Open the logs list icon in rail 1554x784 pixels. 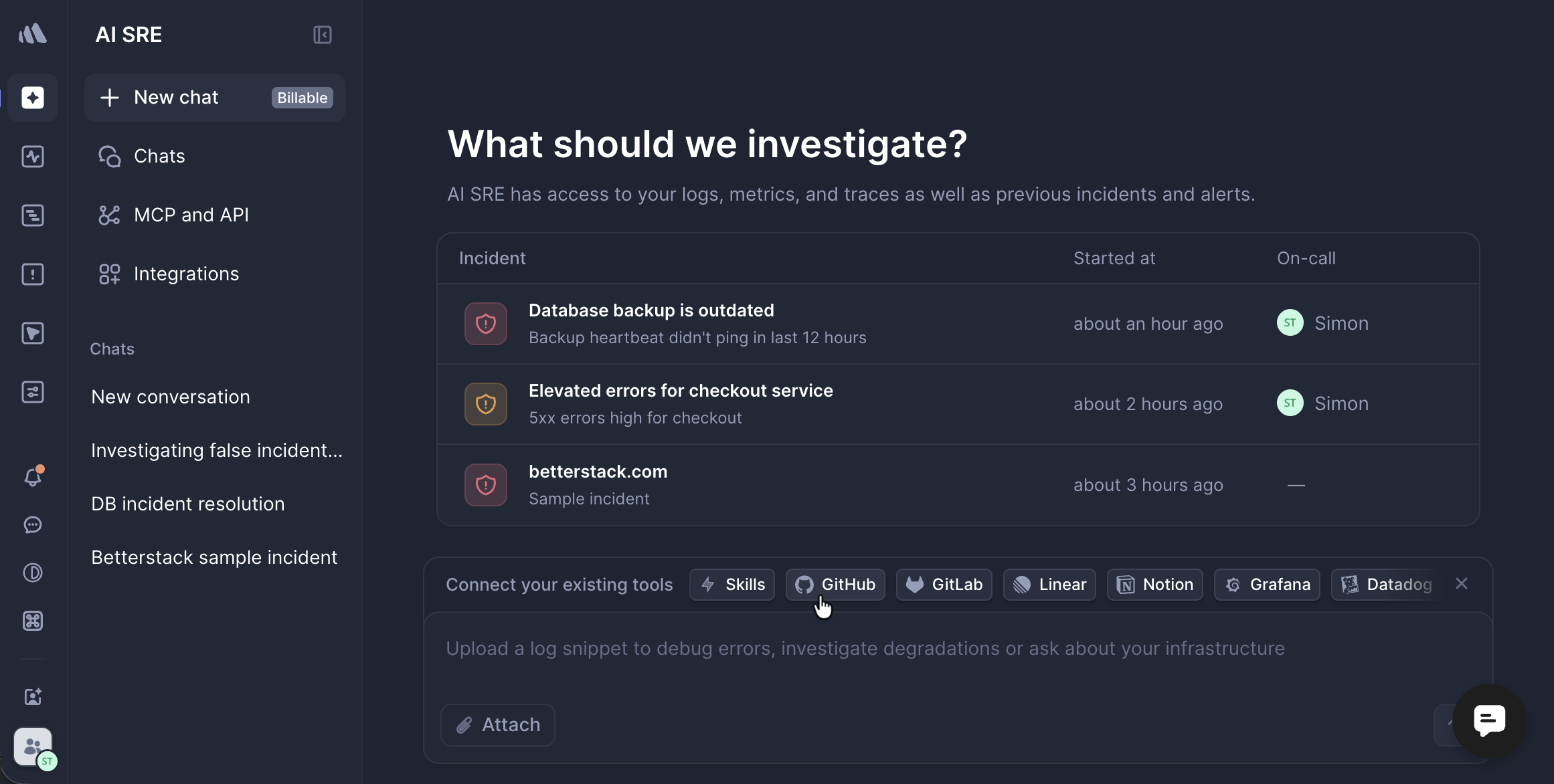[x=33, y=215]
